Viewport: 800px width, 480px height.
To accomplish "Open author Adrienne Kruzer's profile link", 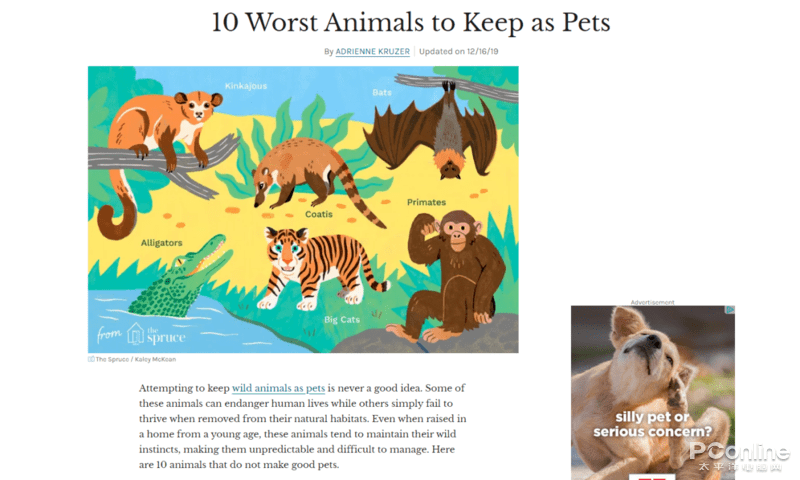I will pos(372,51).
